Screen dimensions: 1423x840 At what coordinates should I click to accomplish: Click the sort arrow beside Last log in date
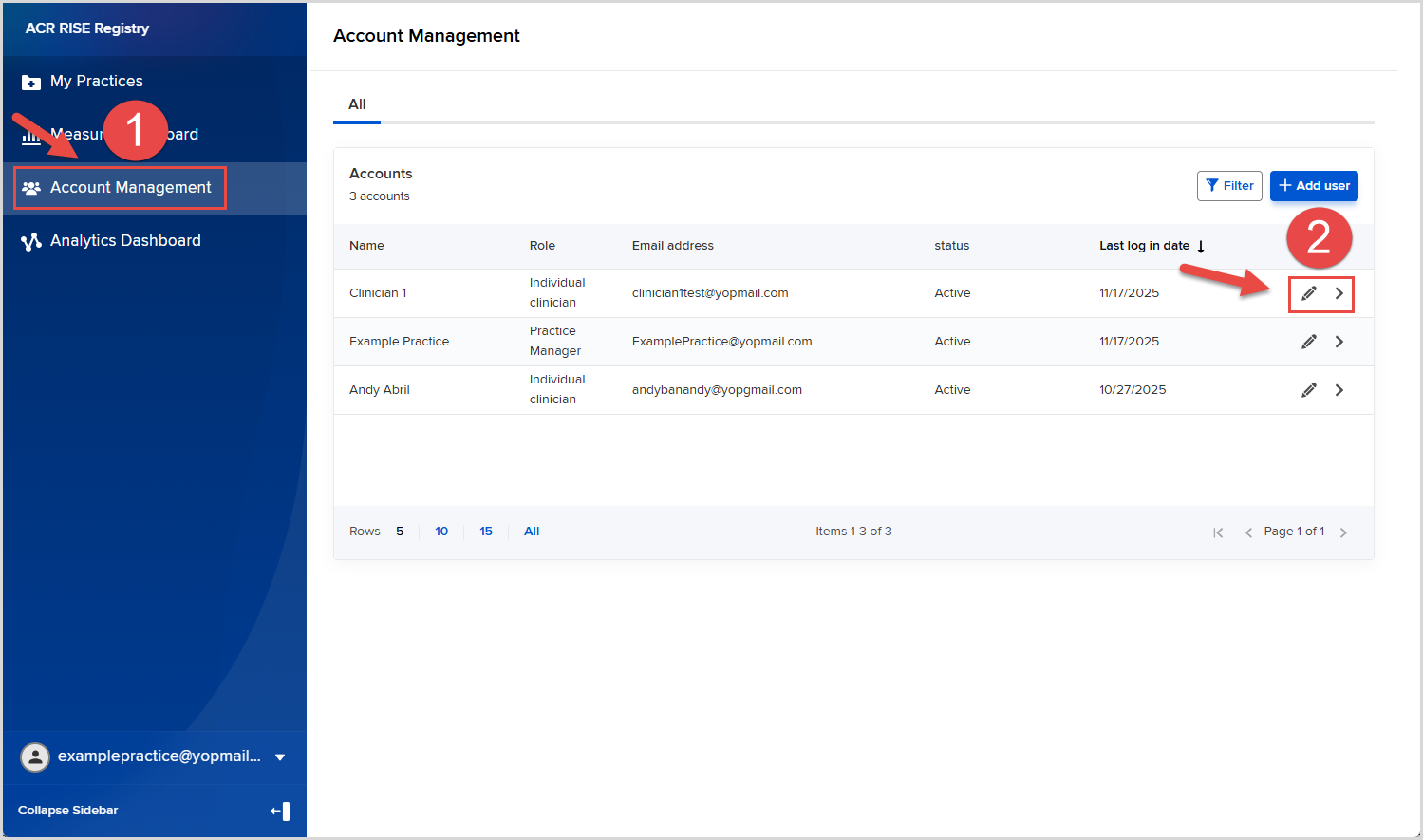1201,247
